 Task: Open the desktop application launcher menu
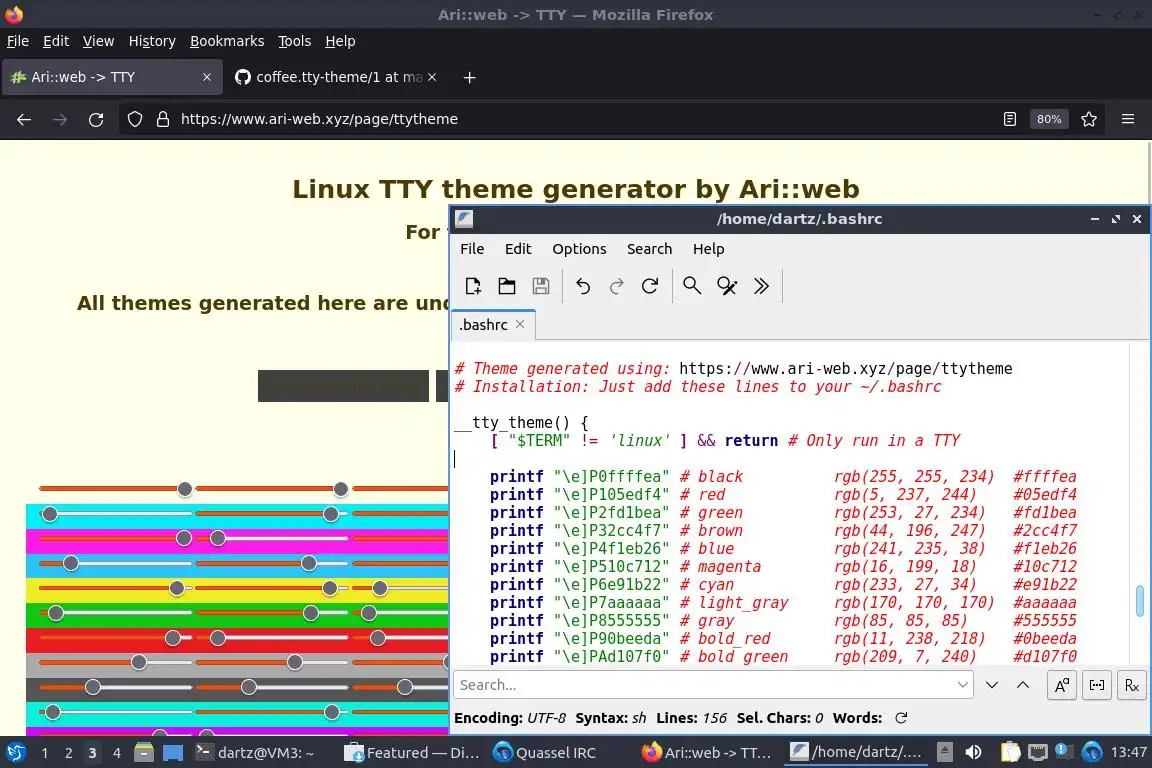15,753
